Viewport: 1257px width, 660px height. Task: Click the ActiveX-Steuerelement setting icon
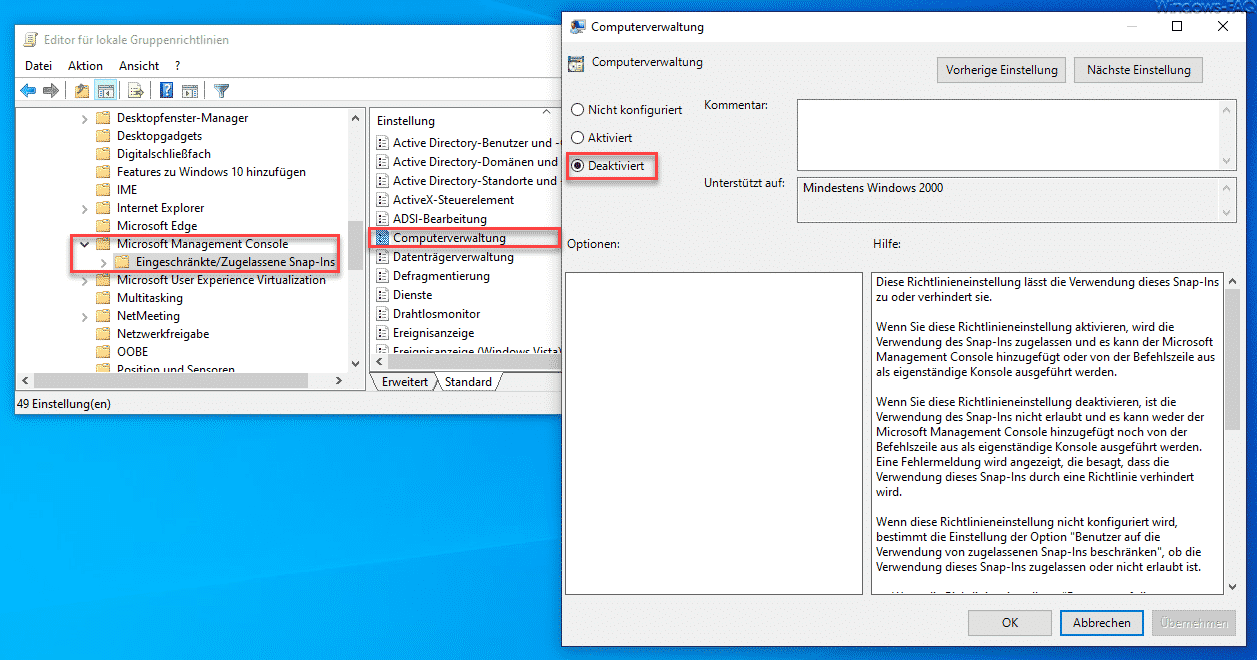point(382,200)
